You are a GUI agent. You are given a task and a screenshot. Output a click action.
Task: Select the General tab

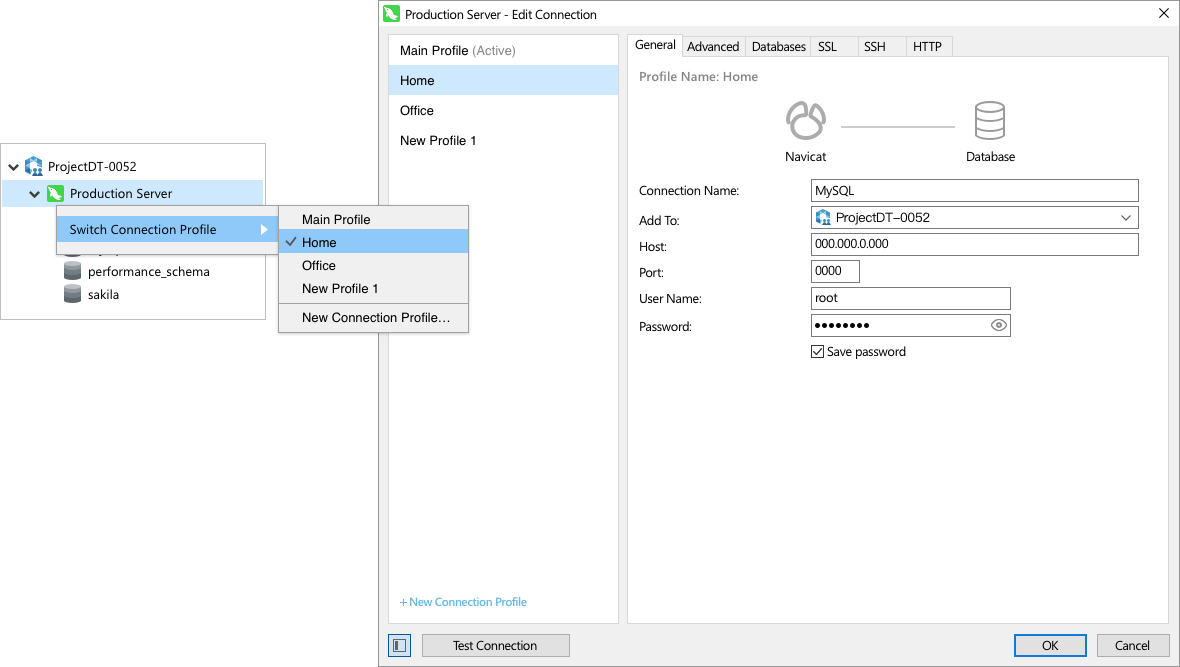(x=655, y=45)
